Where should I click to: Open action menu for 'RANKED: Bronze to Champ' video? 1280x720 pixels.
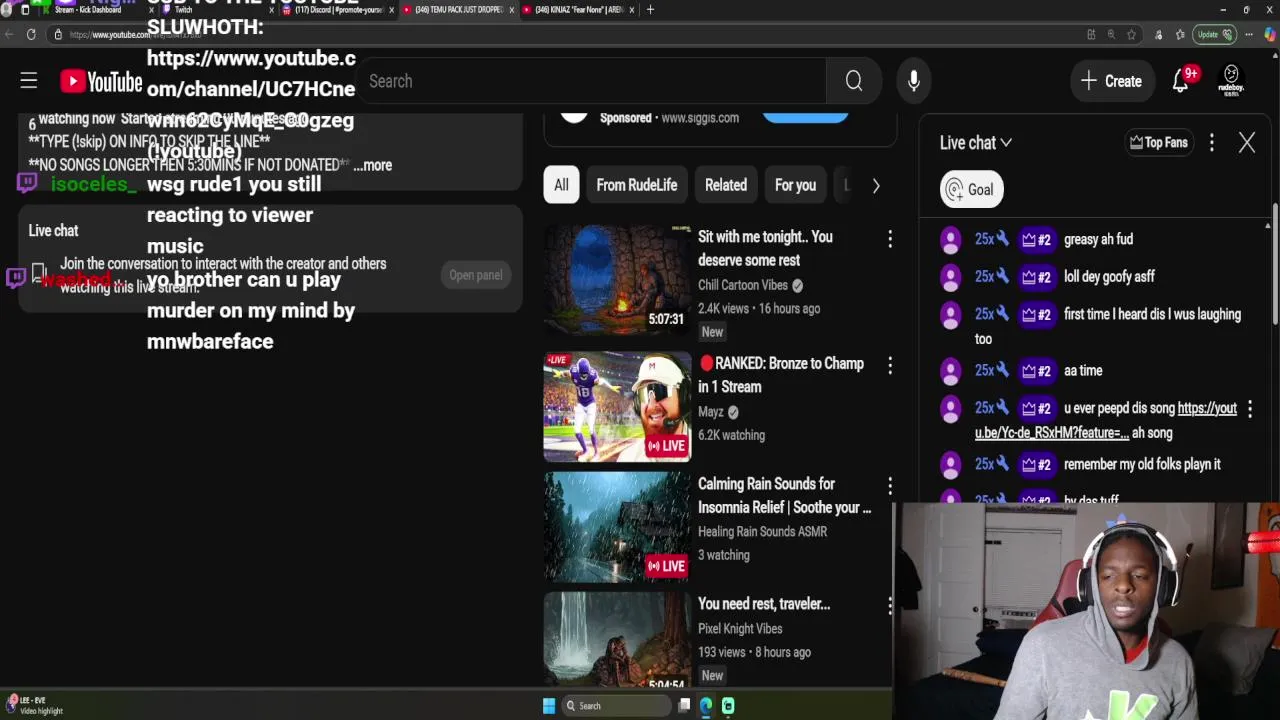tap(890, 365)
